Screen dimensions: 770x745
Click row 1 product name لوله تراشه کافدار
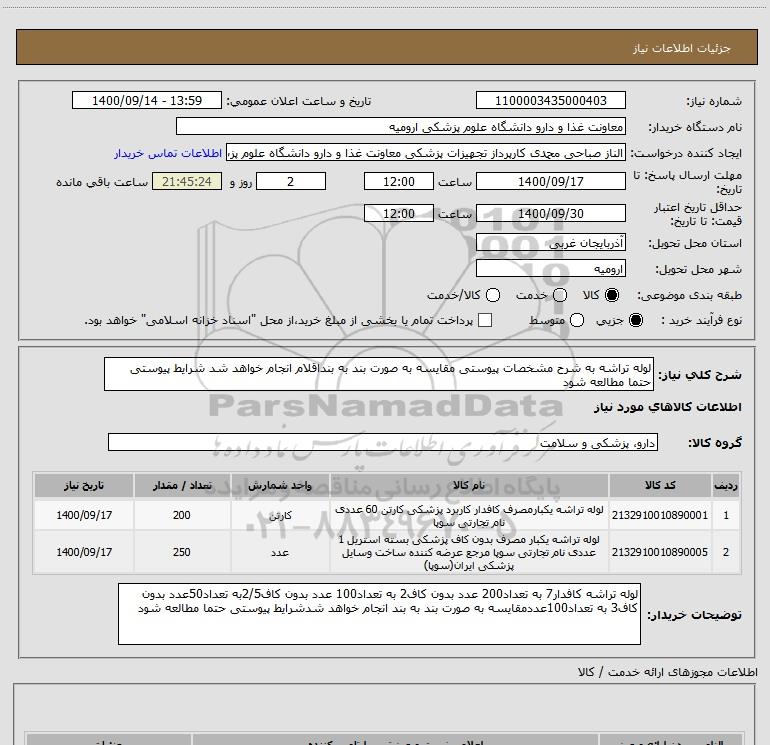469,516
